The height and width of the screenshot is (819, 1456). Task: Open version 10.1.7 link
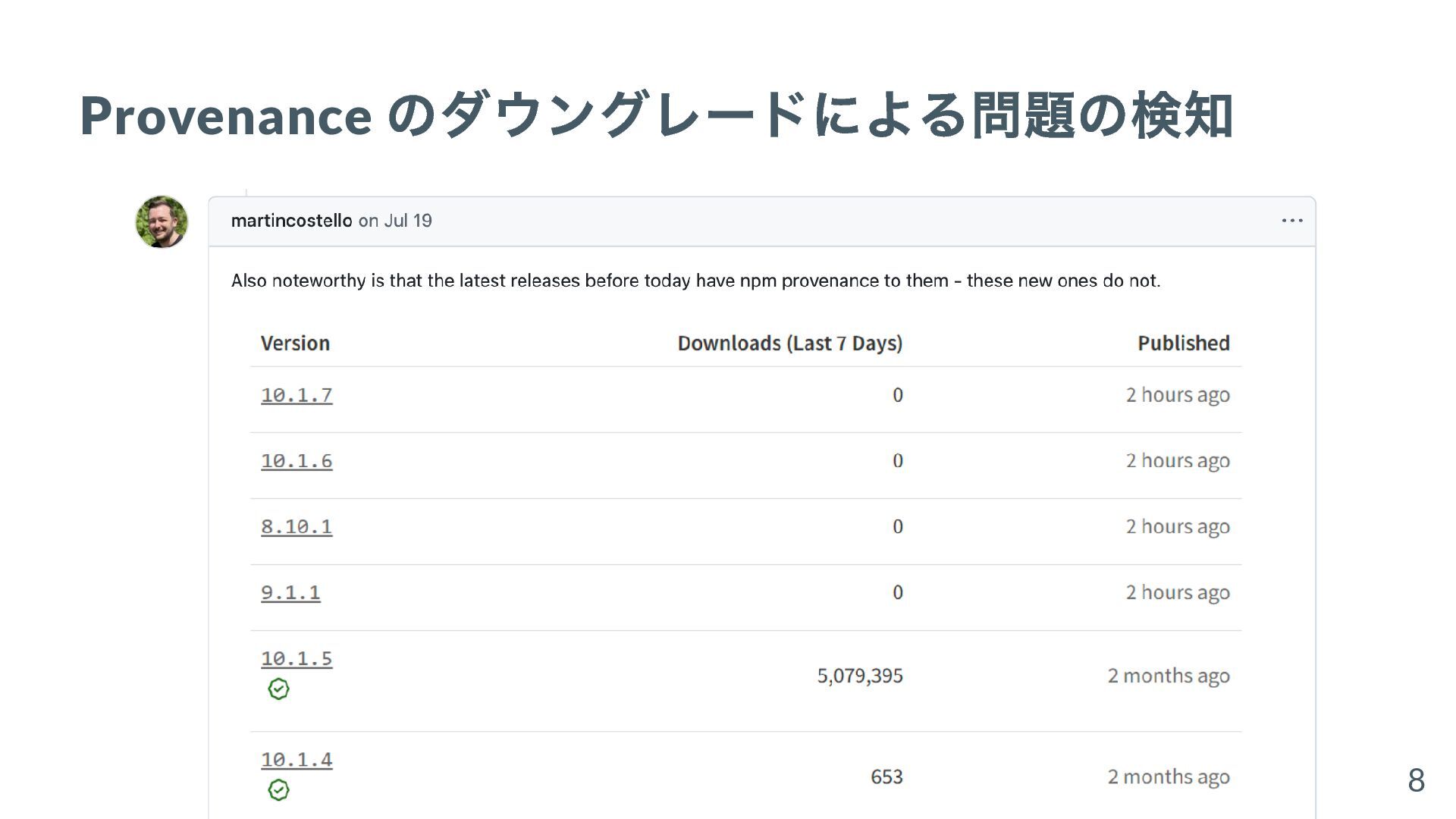(x=297, y=395)
